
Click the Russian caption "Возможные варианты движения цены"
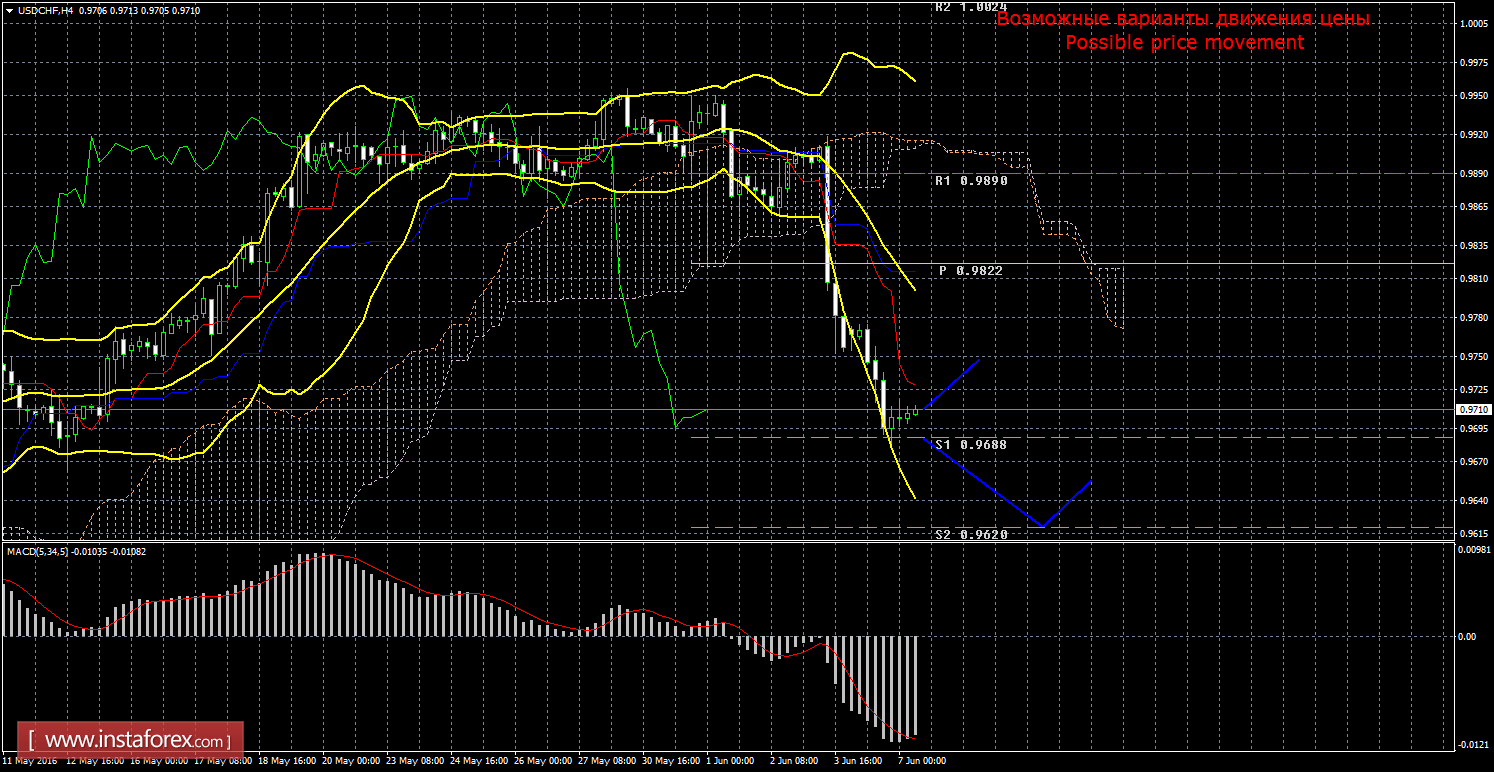click(x=1183, y=19)
